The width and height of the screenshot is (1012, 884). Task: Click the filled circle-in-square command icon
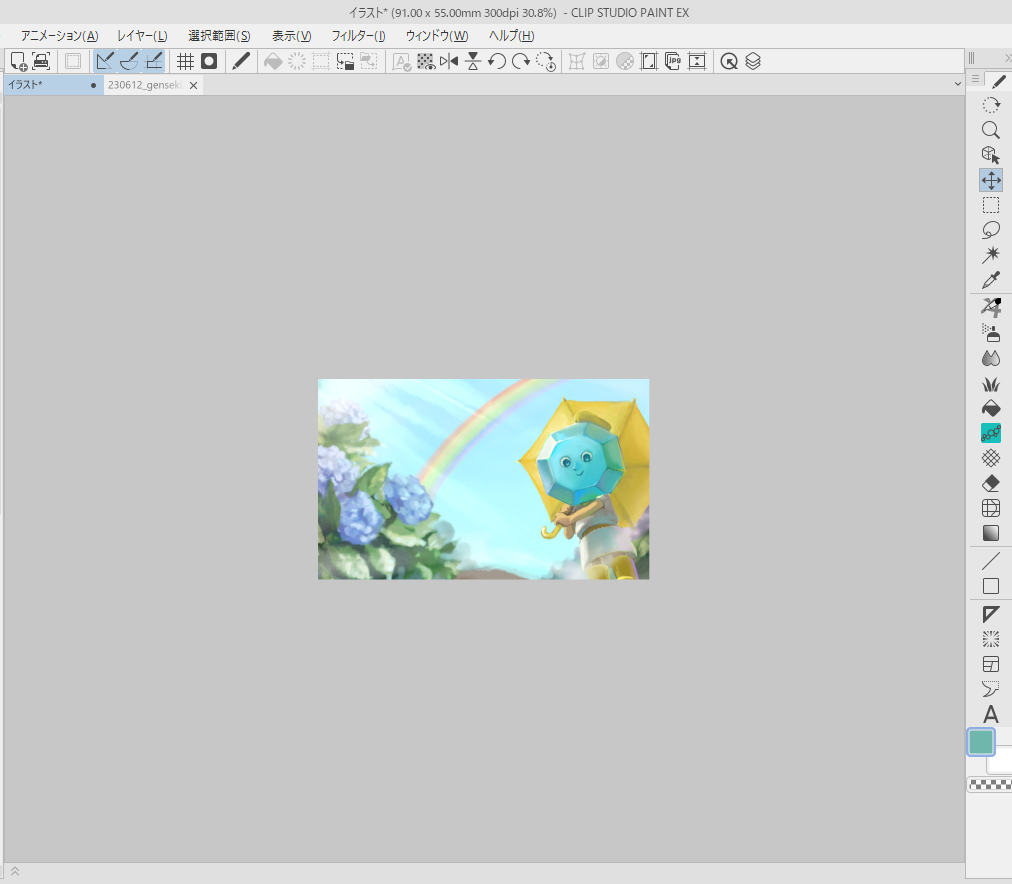click(x=209, y=61)
